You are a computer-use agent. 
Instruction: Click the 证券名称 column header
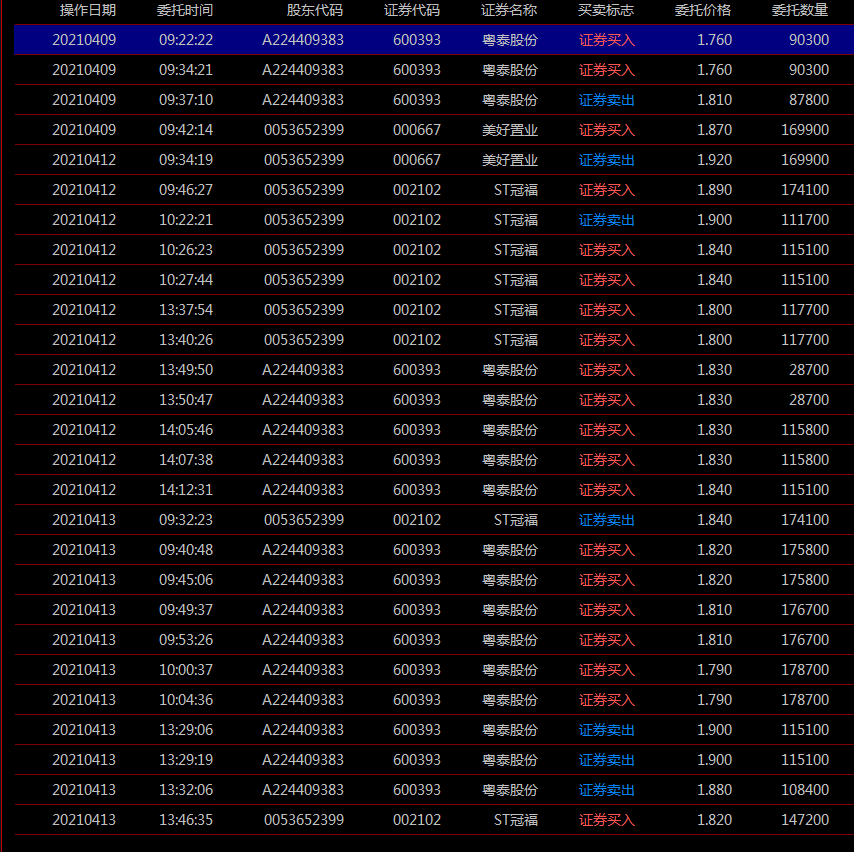509,10
